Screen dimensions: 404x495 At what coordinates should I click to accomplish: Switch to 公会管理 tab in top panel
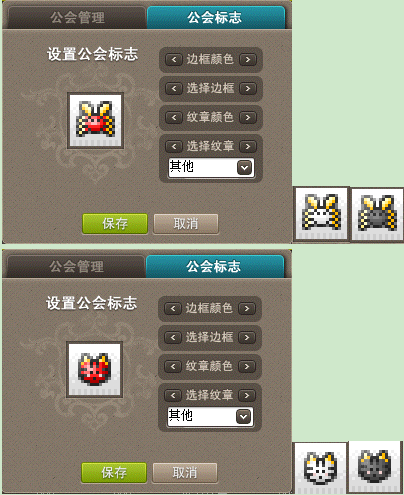(77, 18)
